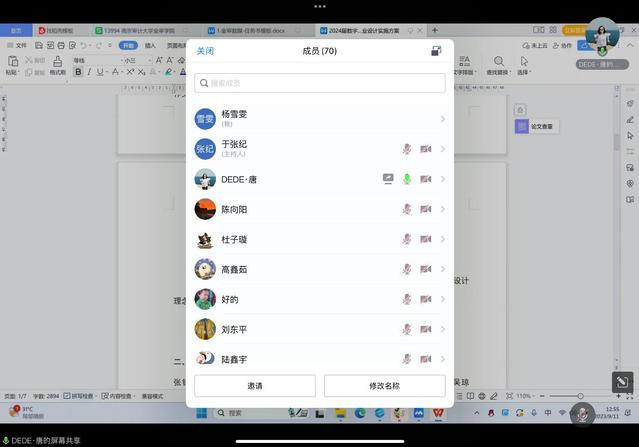Viewport: 639px width, 447px height.
Task: Click 于张纪's muted microphone icon
Action: click(x=407, y=149)
